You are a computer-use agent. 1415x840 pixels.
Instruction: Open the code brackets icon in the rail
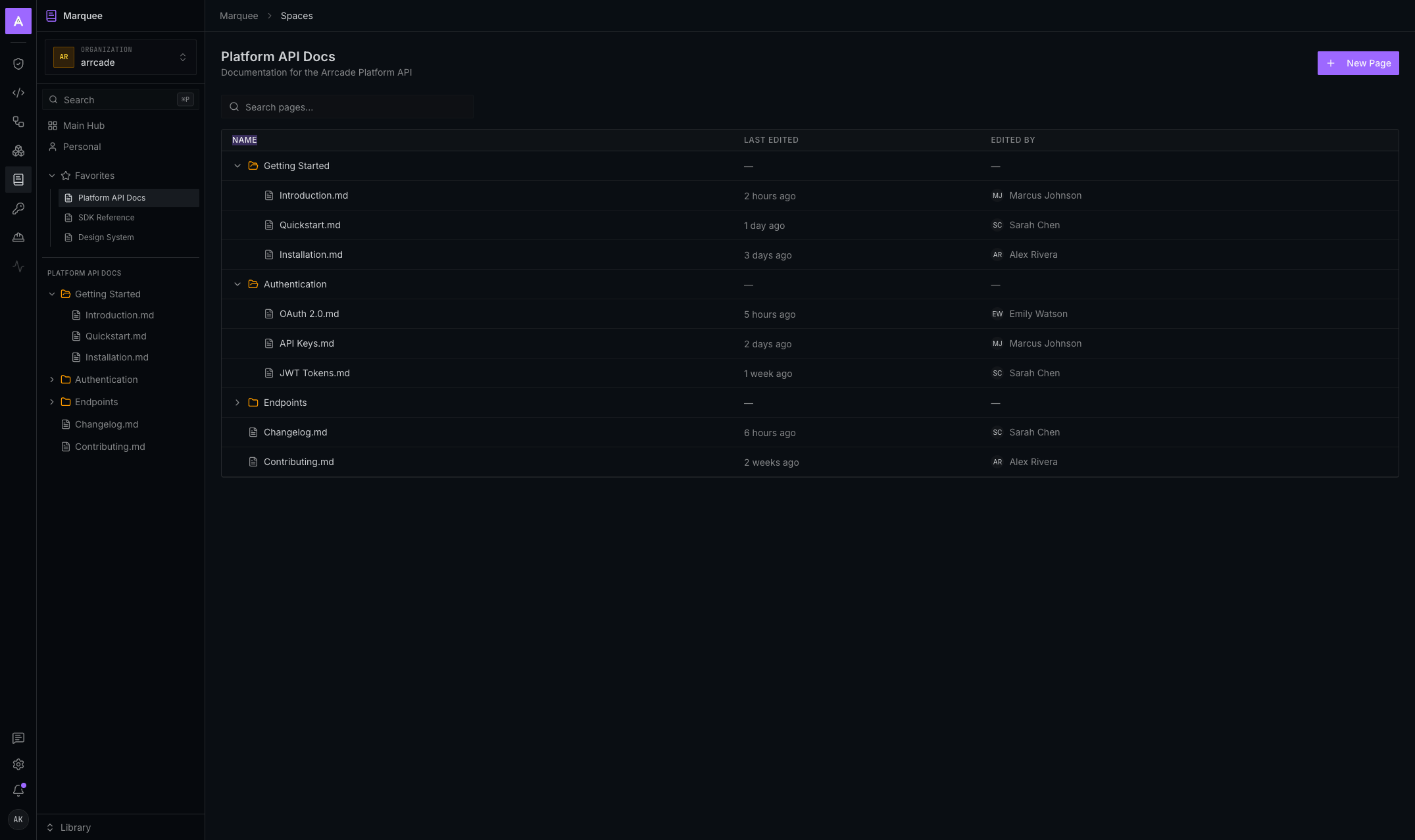(x=18, y=93)
